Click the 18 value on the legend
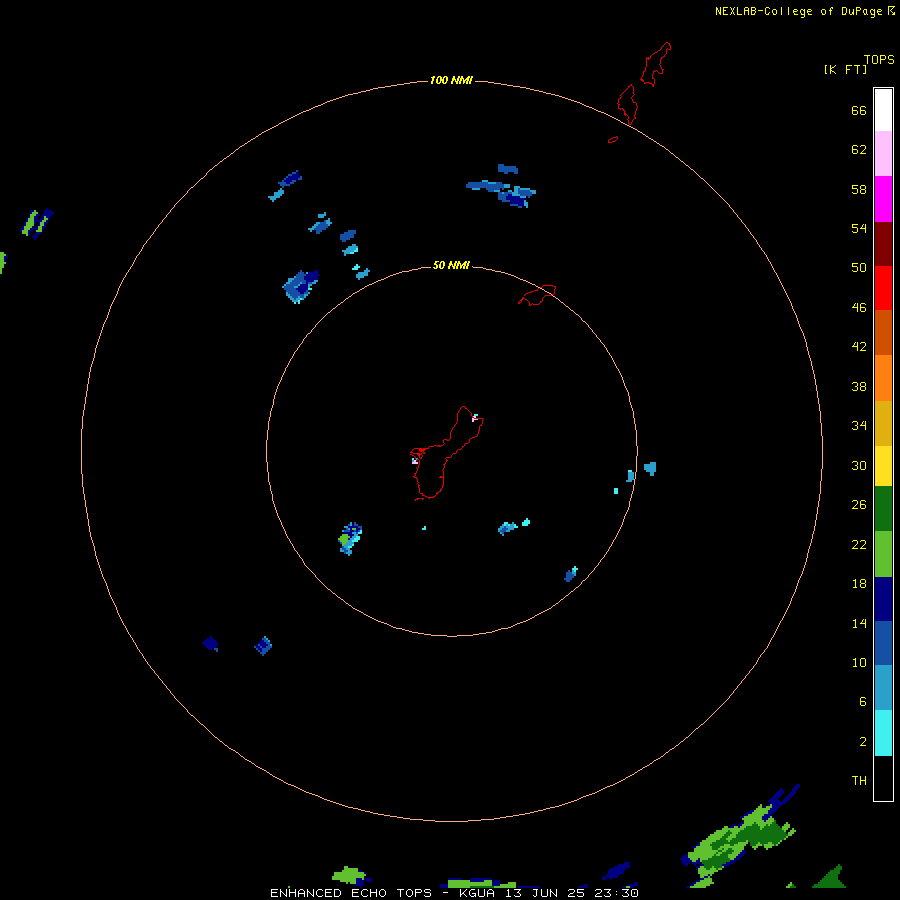Screen dimensions: 900x900 (x=859, y=584)
